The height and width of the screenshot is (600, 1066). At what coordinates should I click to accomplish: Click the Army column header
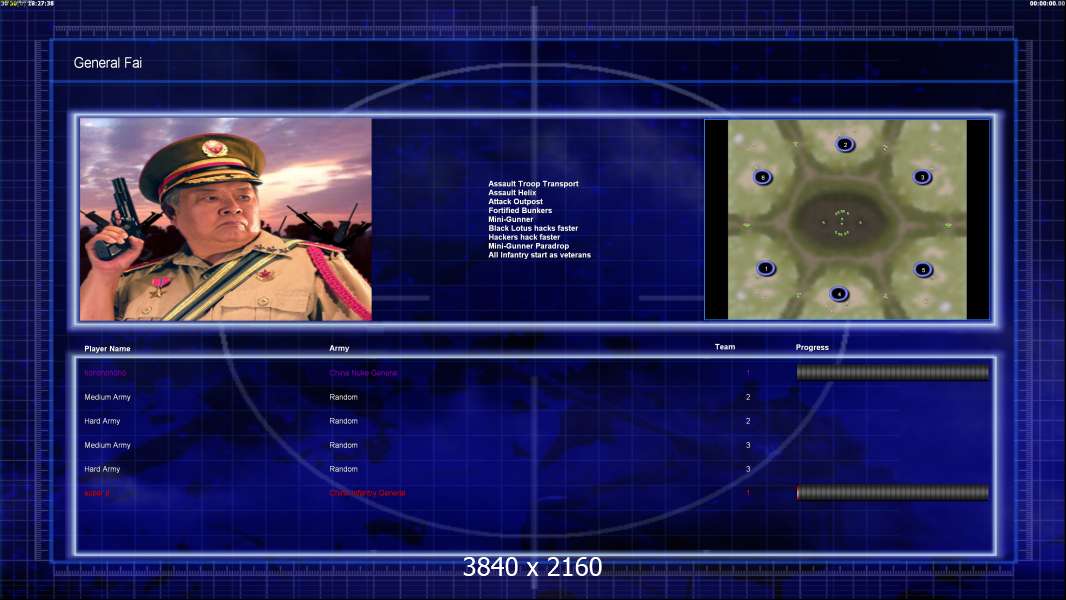pos(339,348)
